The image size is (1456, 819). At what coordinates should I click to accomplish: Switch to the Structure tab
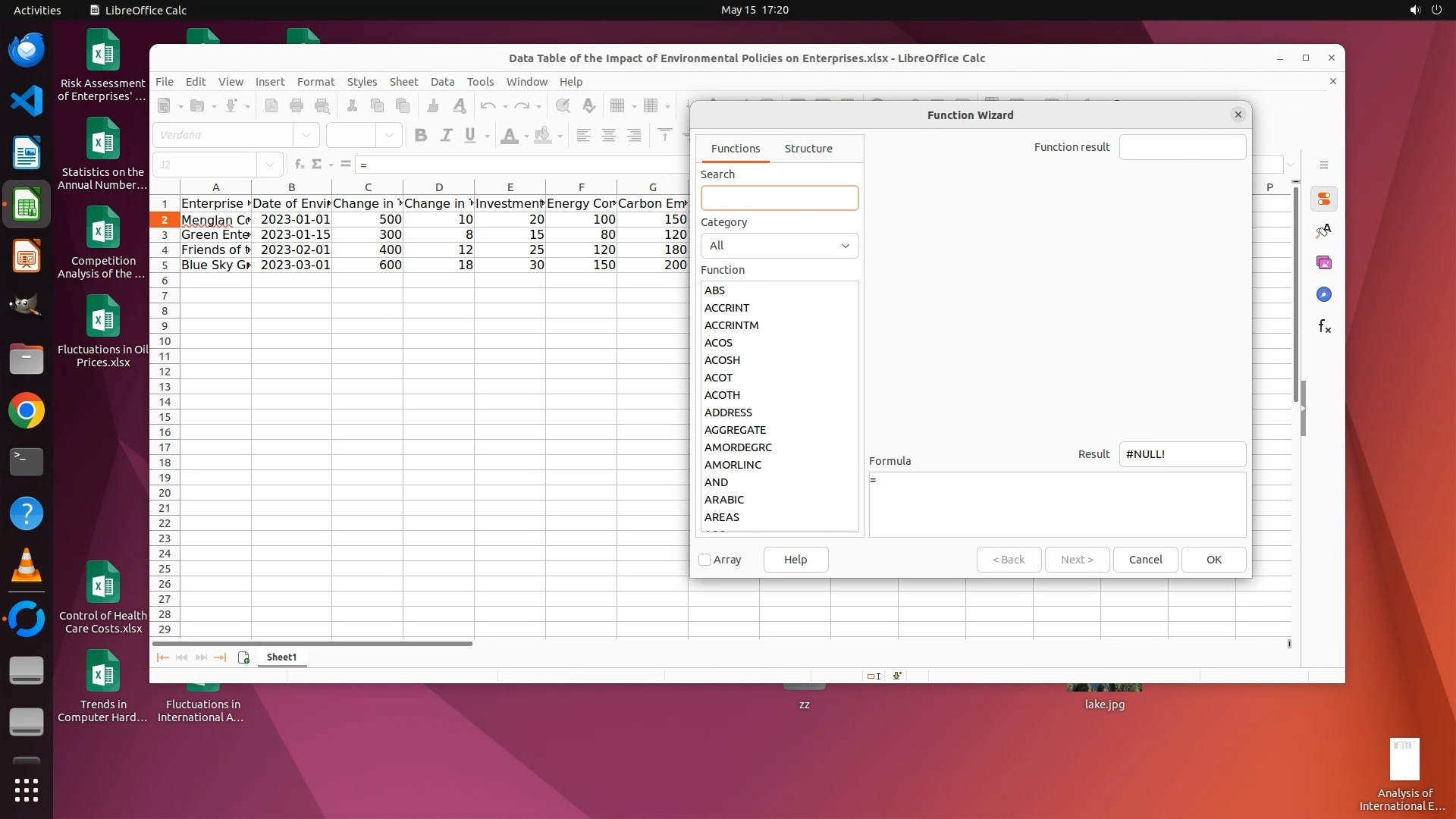point(808,149)
